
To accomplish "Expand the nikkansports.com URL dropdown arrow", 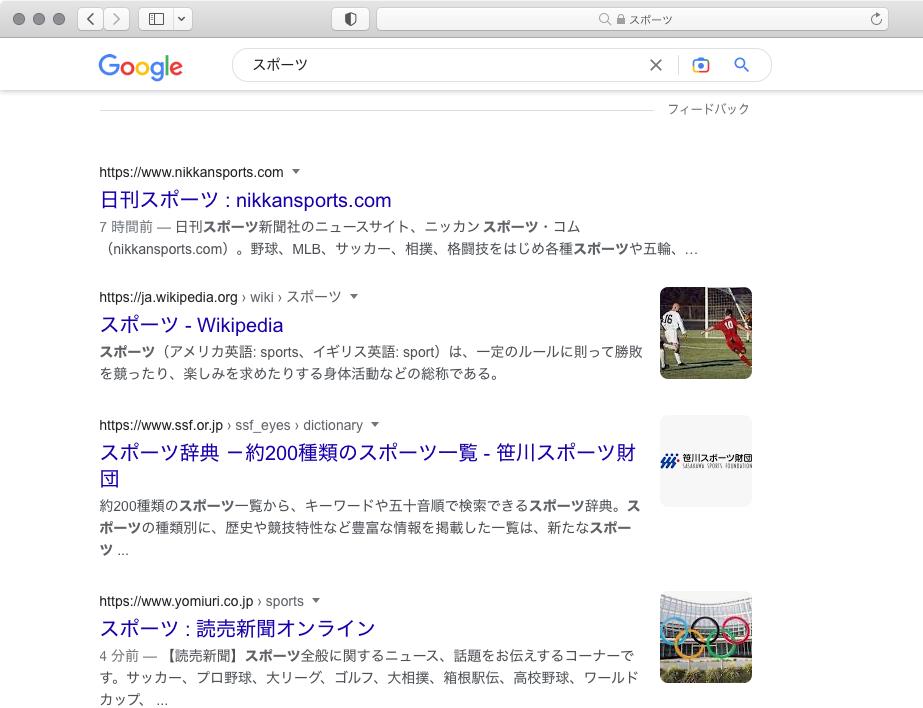I will tap(296, 172).
